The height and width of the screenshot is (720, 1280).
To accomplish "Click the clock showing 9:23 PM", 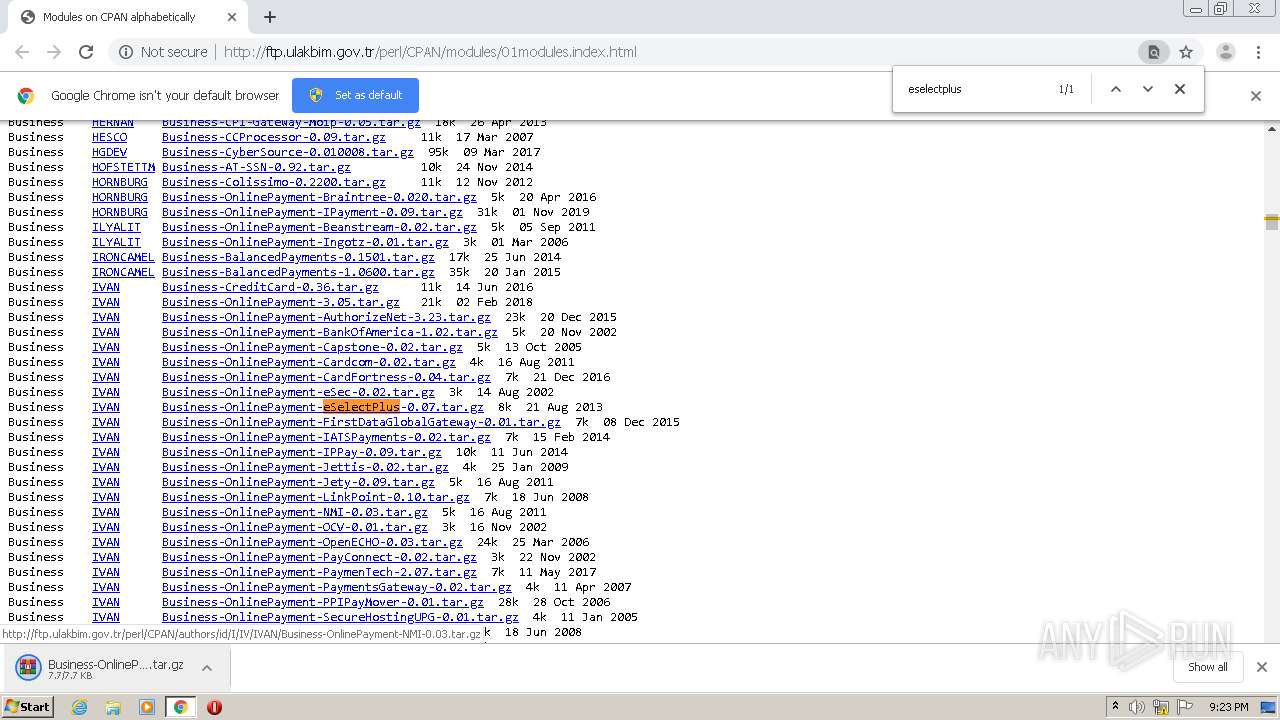I will (x=1228, y=707).
